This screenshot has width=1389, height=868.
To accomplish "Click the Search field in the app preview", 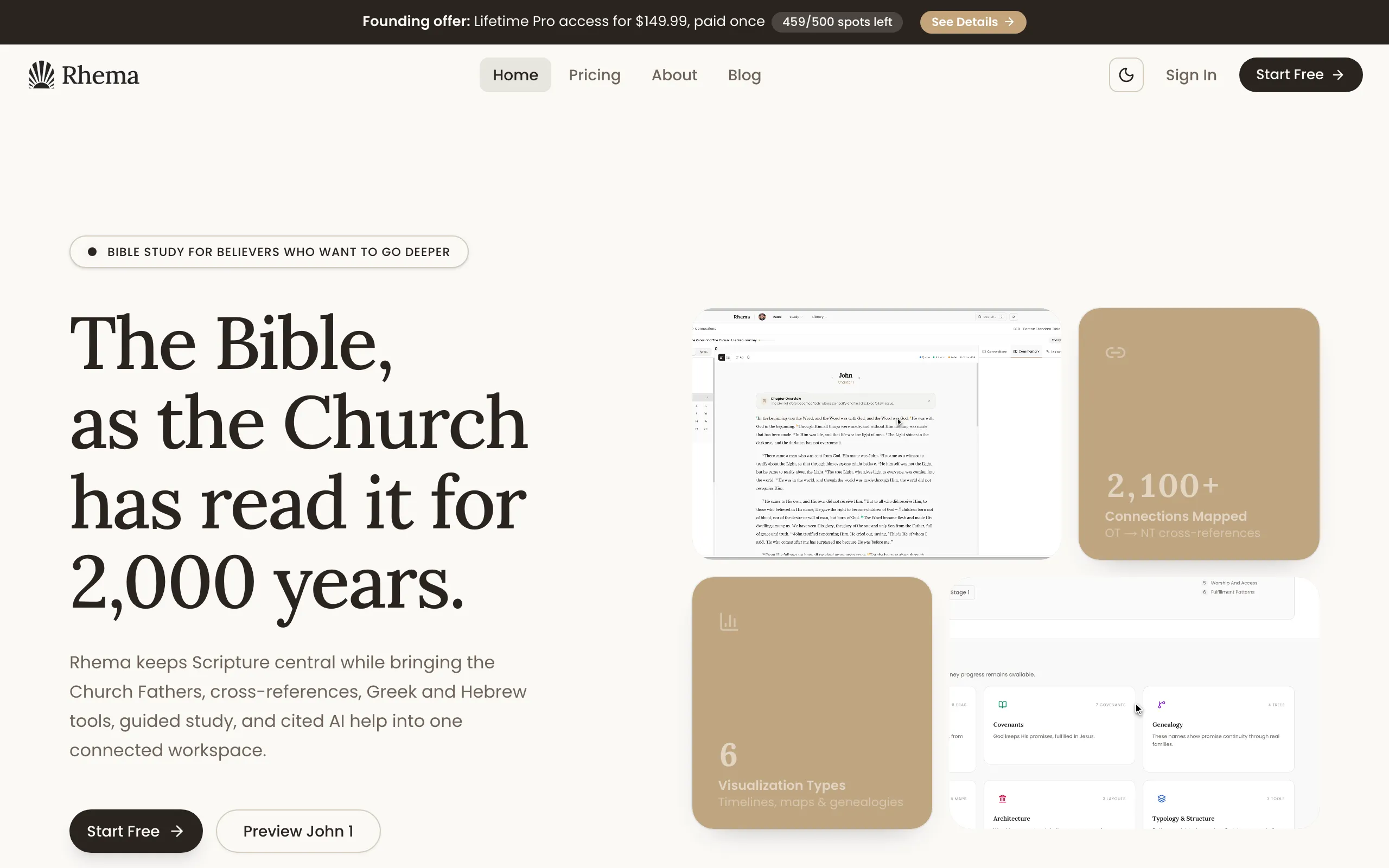I will tap(991, 317).
